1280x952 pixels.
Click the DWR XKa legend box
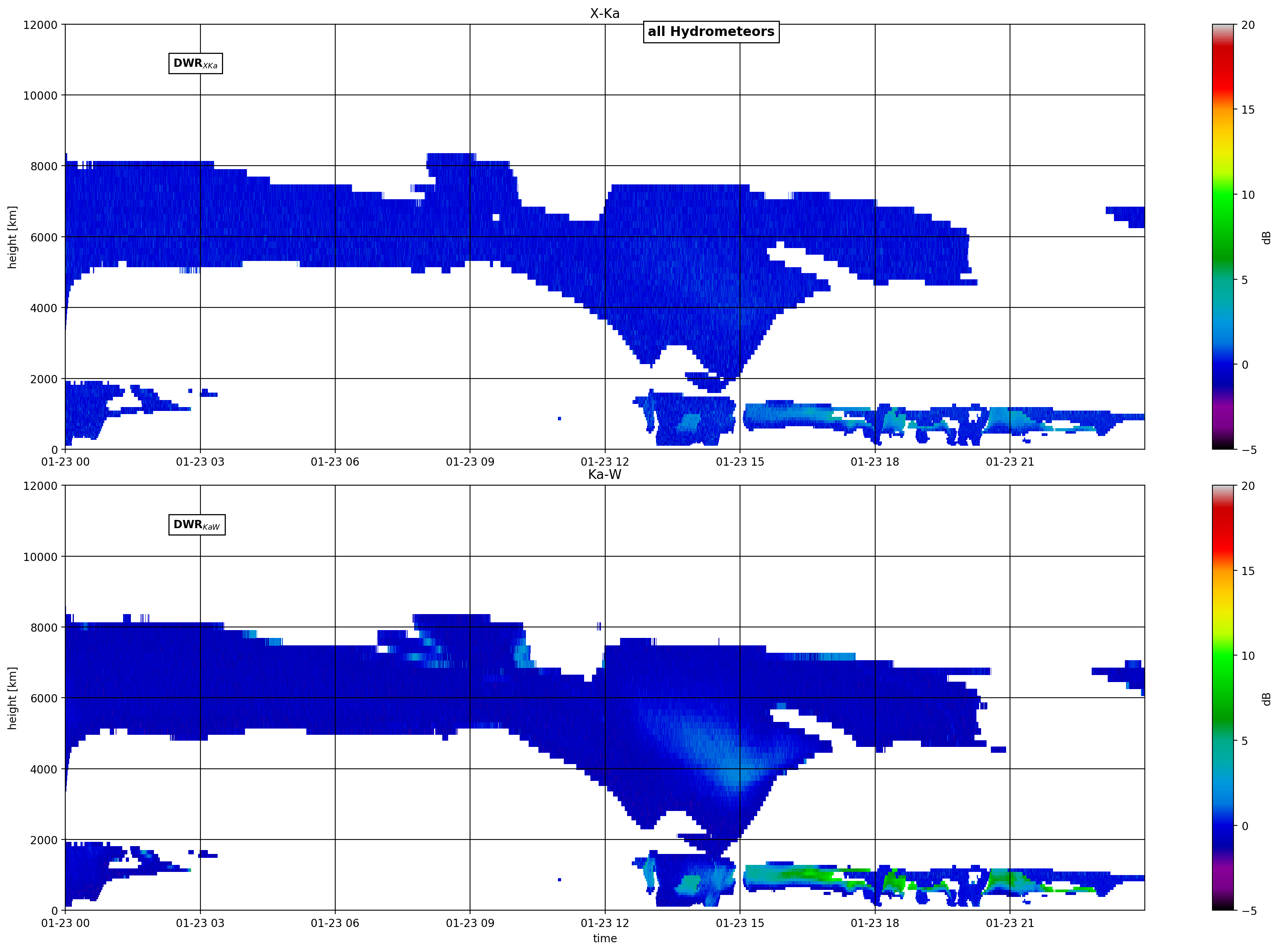(x=195, y=63)
